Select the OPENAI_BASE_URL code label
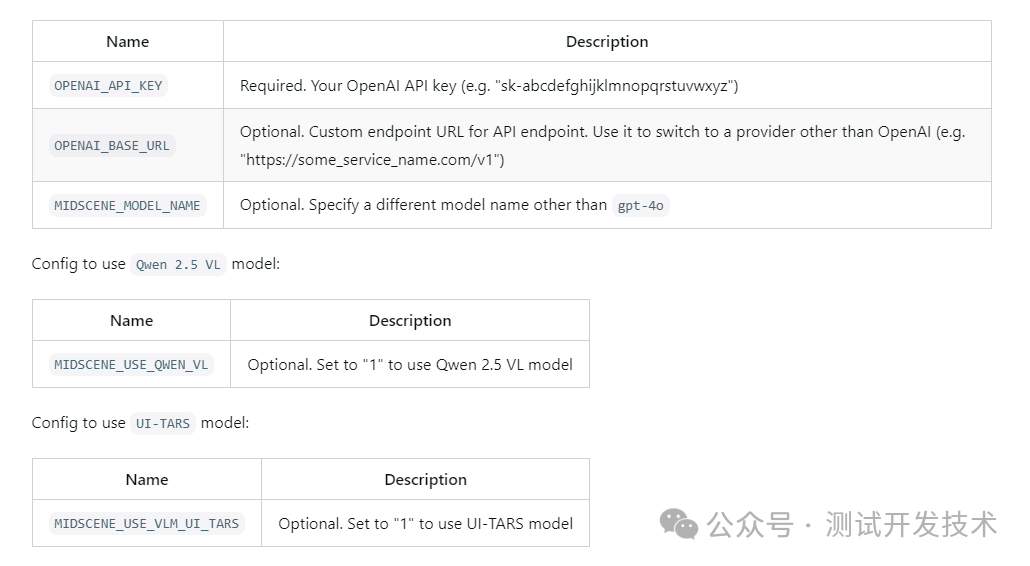Image resolution: width=1030 pixels, height=566 pixels. coord(112,146)
